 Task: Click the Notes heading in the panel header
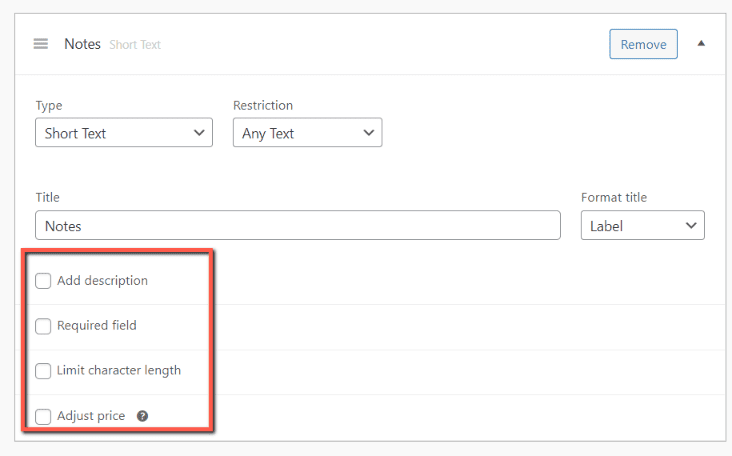tap(82, 44)
